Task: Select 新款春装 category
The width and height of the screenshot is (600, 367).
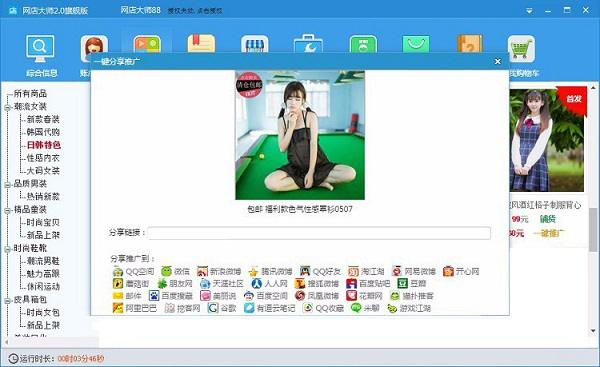Action: click(x=43, y=119)
